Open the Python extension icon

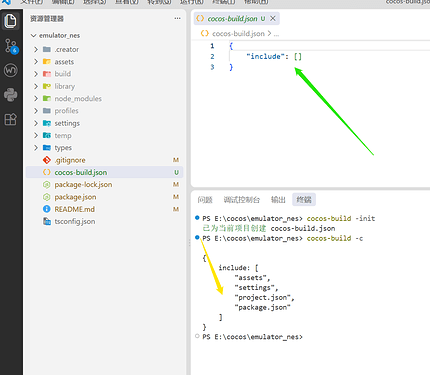coord(11,95)
